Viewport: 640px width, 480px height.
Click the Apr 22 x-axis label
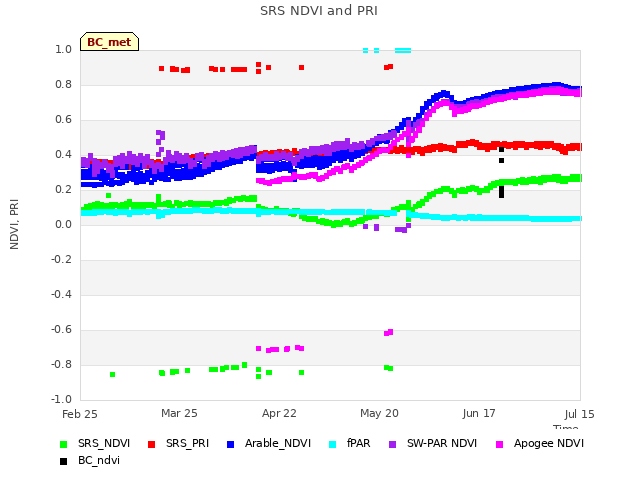click(x=279, y=413)
